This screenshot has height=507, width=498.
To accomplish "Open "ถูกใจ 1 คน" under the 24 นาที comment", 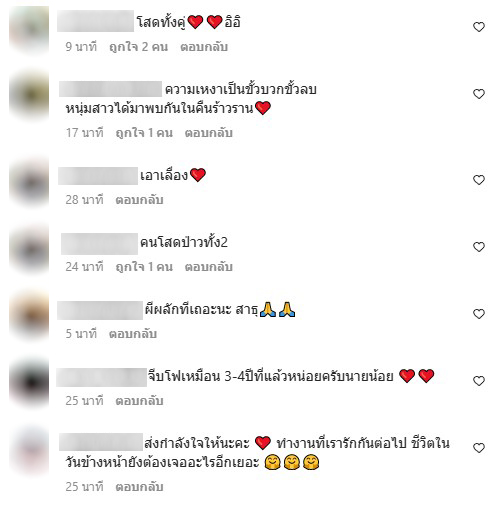I will [x=144, y=267].
